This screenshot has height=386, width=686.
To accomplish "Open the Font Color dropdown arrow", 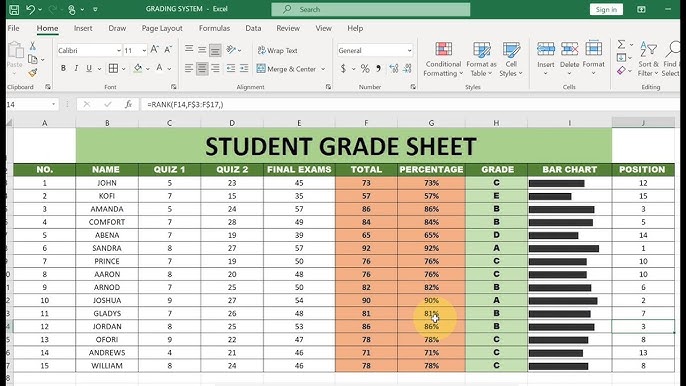I will (x=169, y=69).
